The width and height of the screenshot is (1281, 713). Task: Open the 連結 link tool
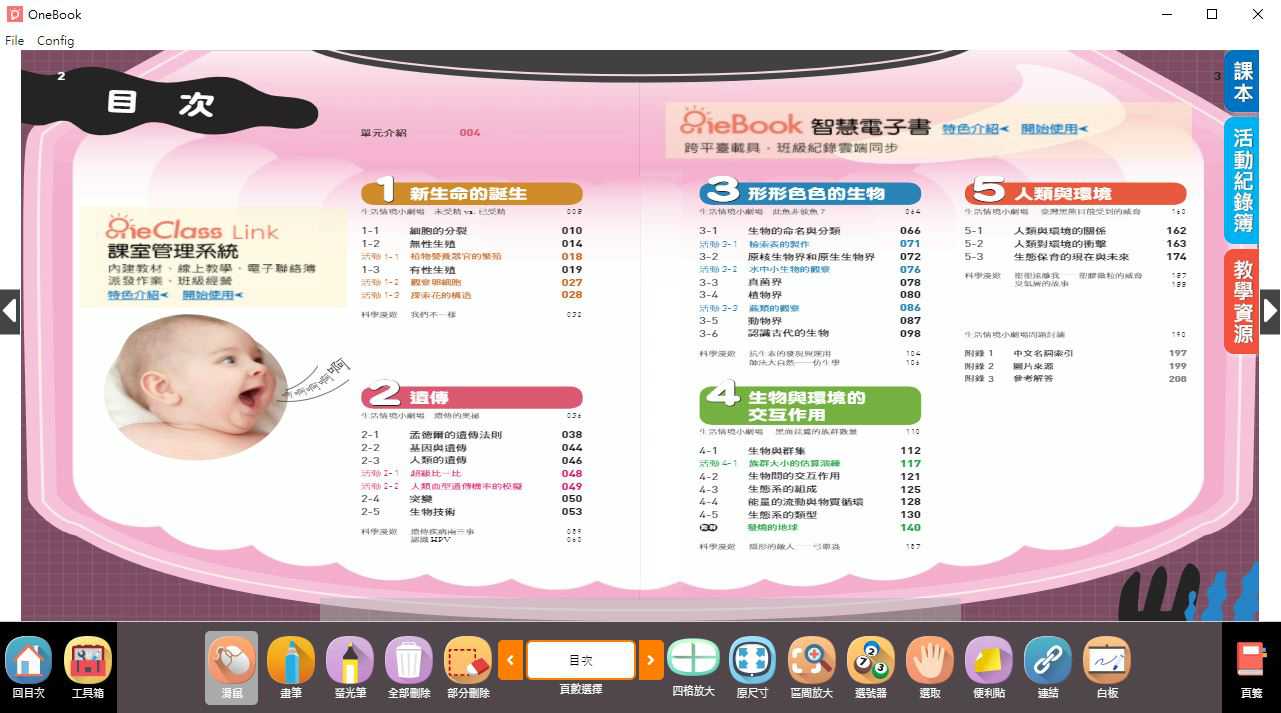click(x=1047, y=667)
